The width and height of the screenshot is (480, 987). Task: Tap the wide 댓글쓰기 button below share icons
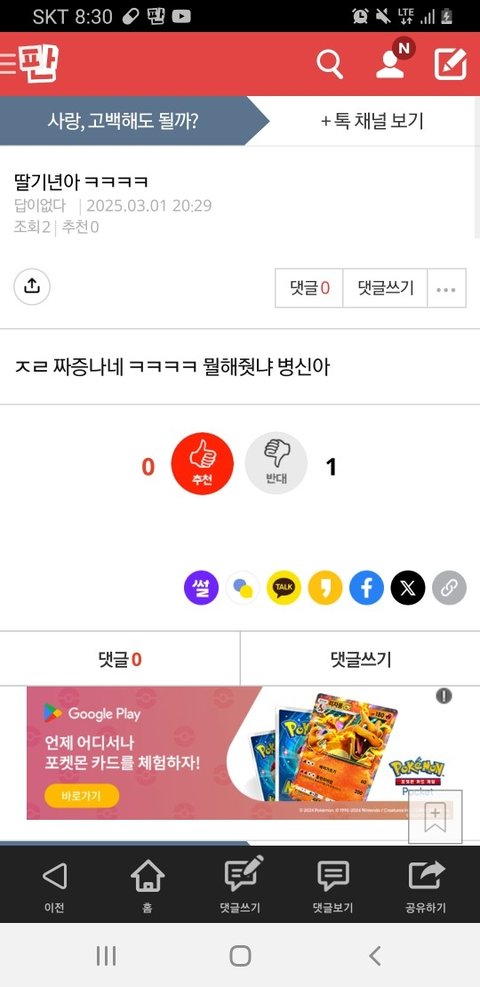point(360,659)
